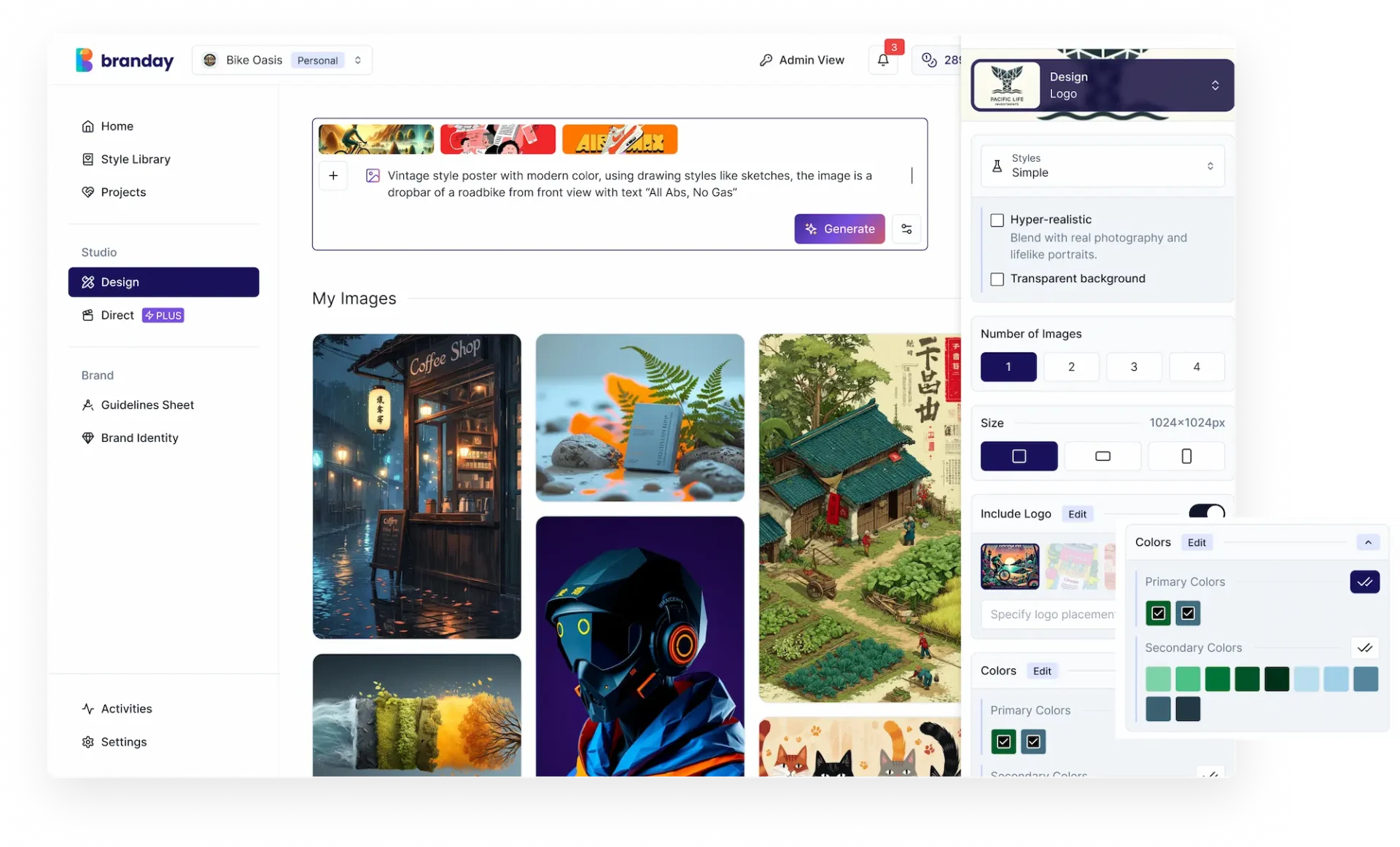Select the first logo thumbnail
This screenshot has width=1400, height=847.
tap(1010, 566)
